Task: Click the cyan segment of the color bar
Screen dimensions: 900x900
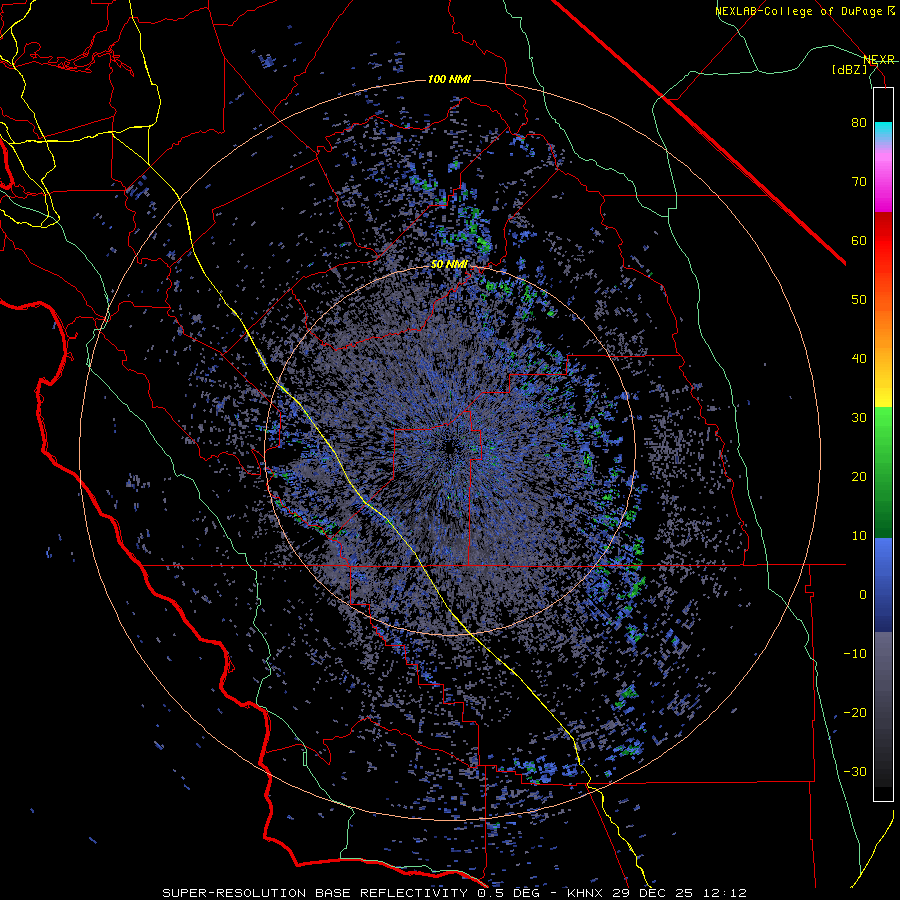Action: click(x=883, y=131)
